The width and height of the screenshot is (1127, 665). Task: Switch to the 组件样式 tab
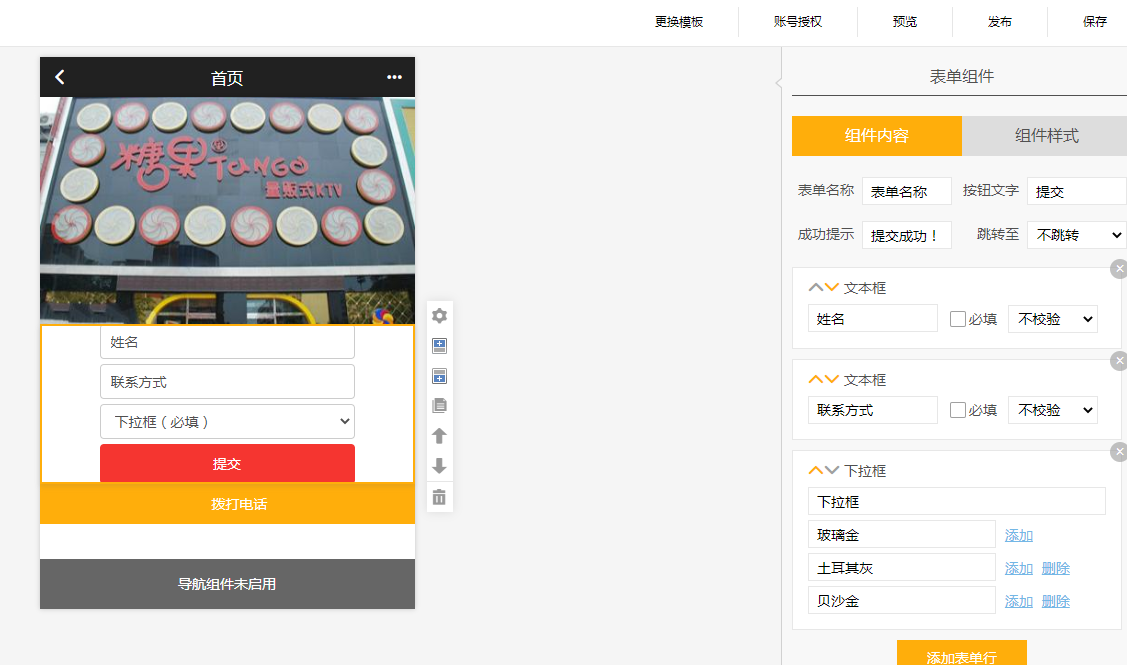tap(1046, 136)
